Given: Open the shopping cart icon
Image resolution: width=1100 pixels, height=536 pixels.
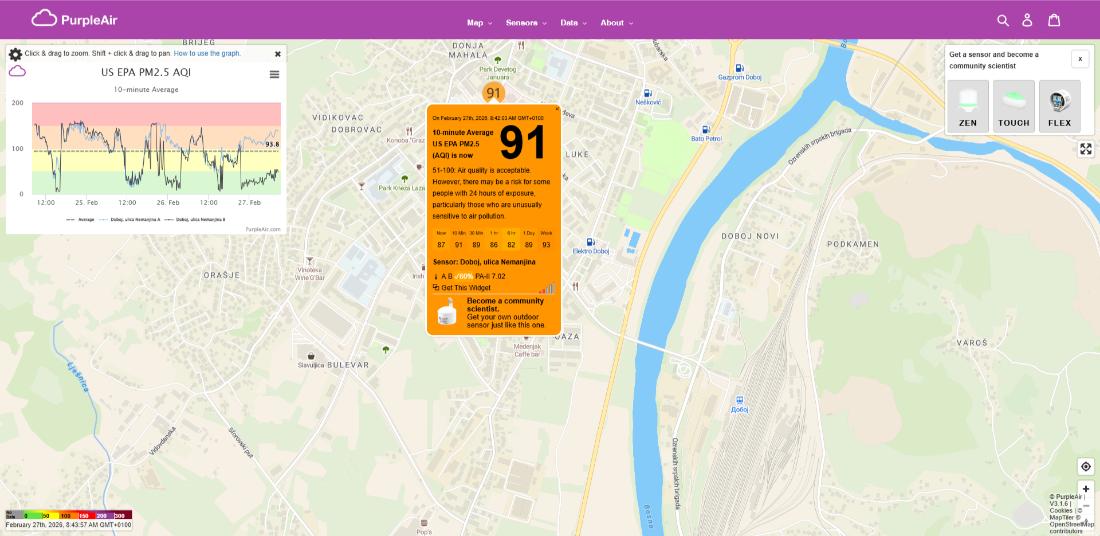Looking at the screenshot, I should click(1054, 20).
